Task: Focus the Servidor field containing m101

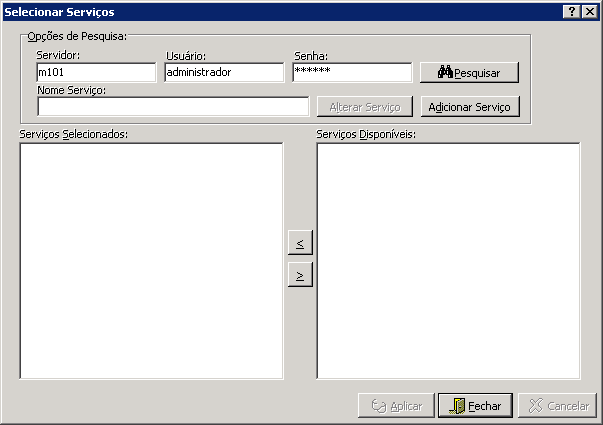Action: (96, 73)
